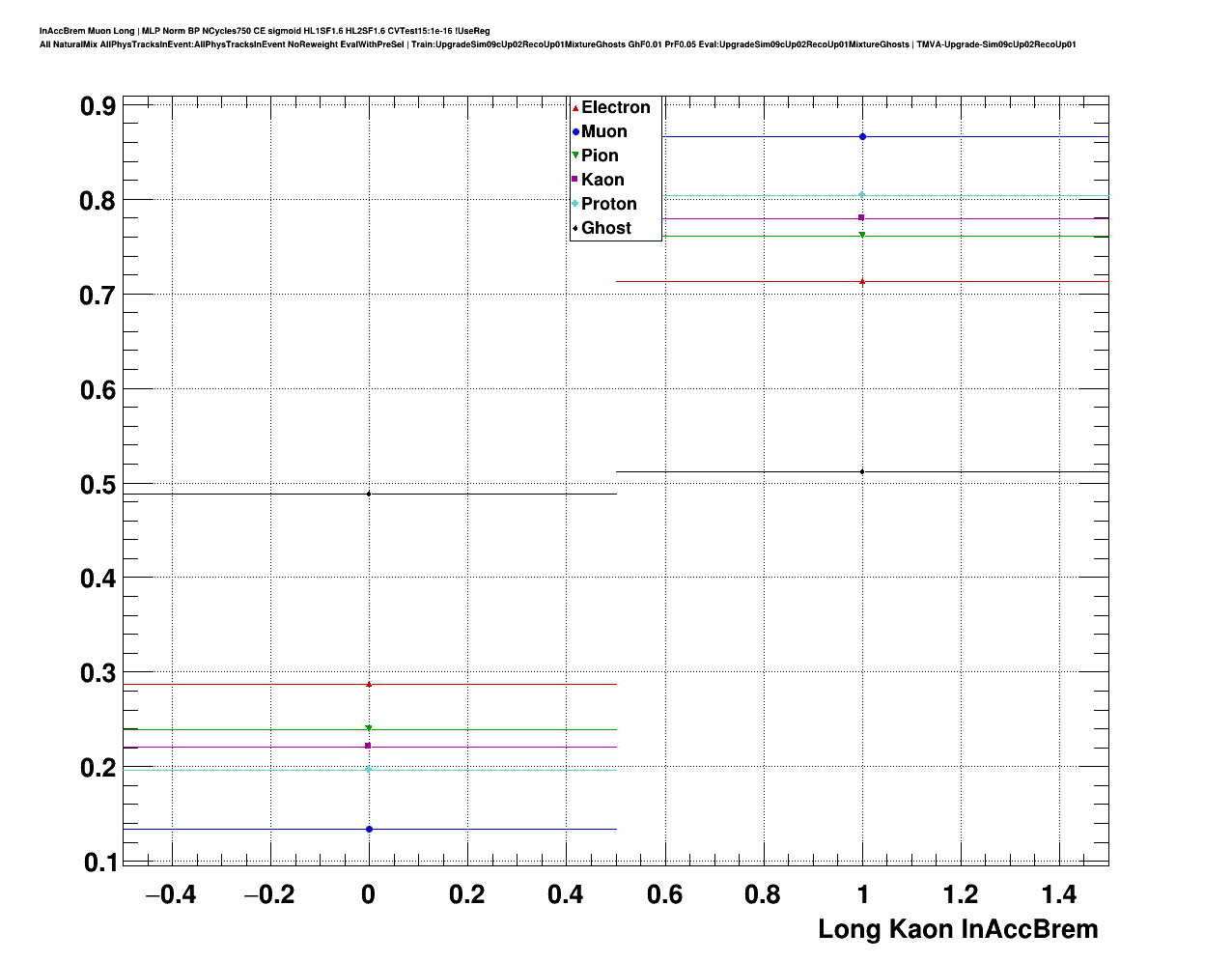The image size is (1232, 962).
Task: Select the Electron data point at x=0
Action: tap(369, 684)
